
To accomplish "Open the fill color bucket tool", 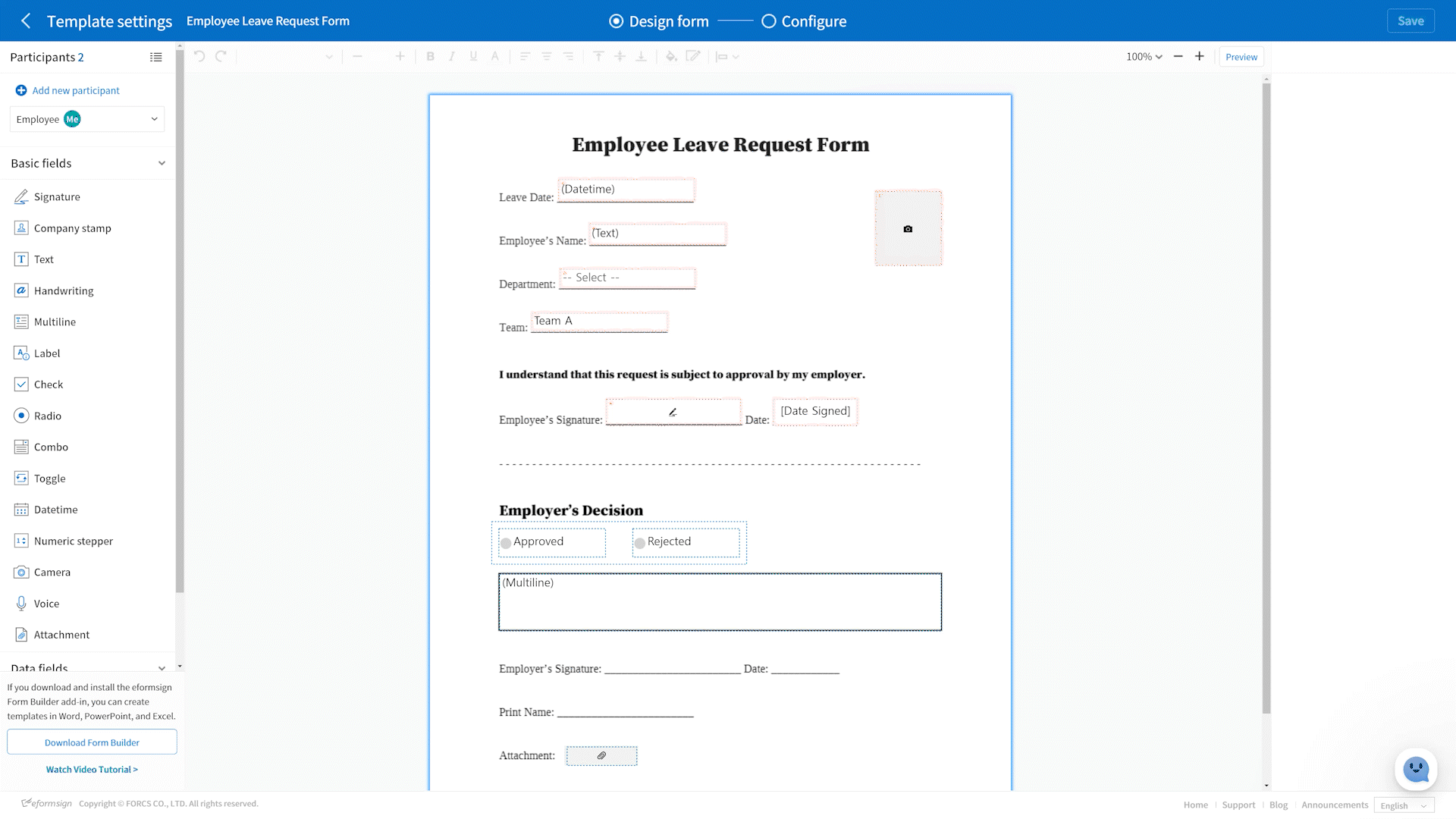I will point(671,56).
